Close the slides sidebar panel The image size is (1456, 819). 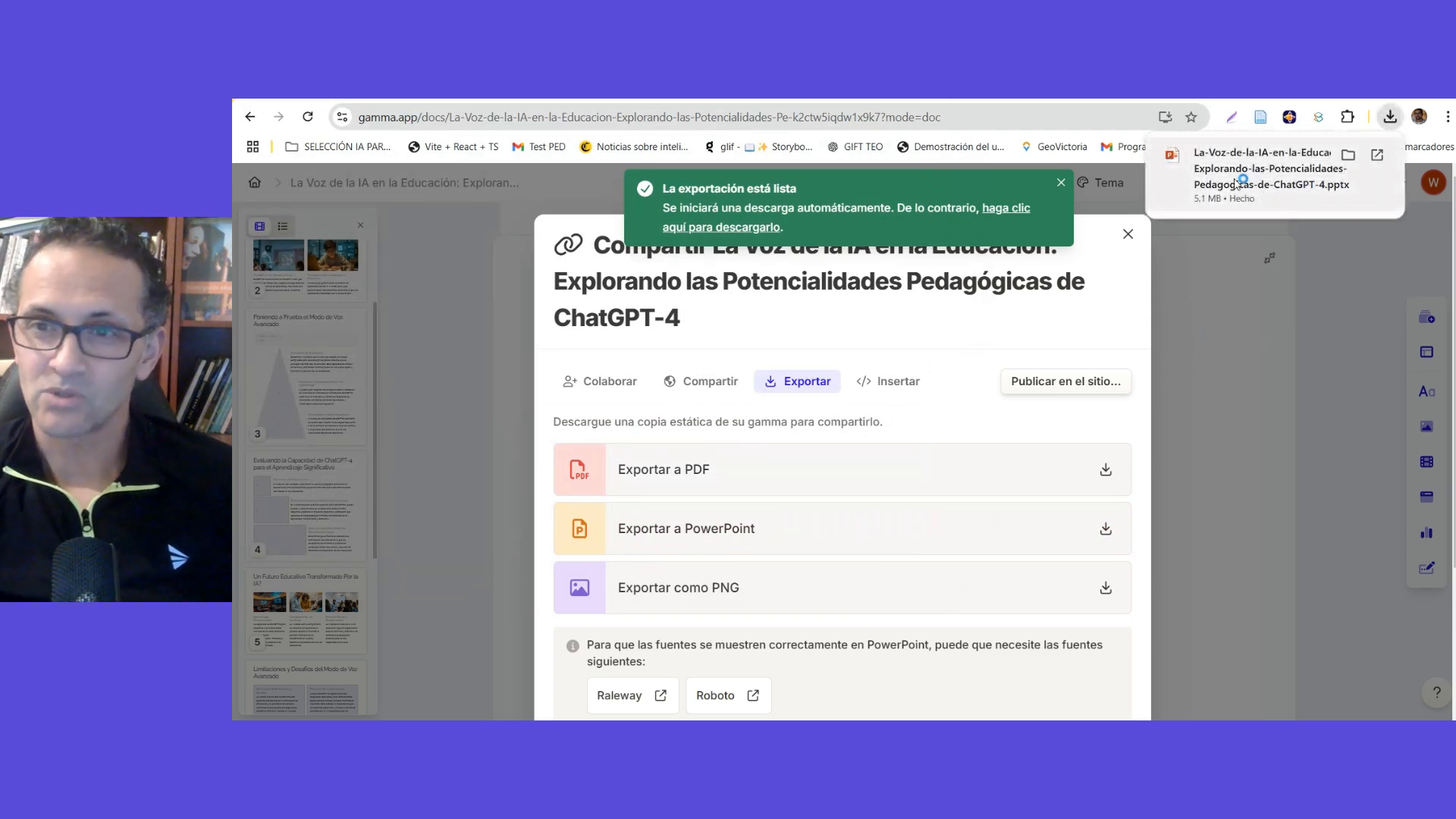tap(360, 225)
